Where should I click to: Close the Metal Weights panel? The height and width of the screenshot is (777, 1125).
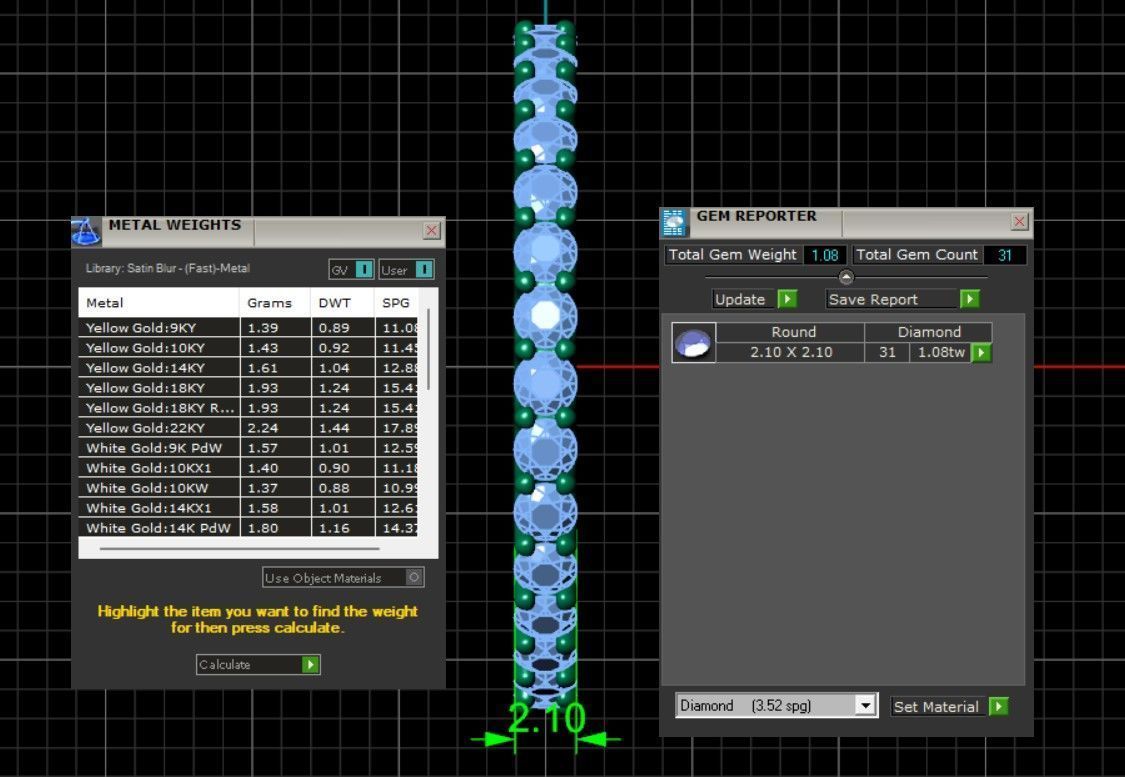pyautogui.click(x=431, y=230)
